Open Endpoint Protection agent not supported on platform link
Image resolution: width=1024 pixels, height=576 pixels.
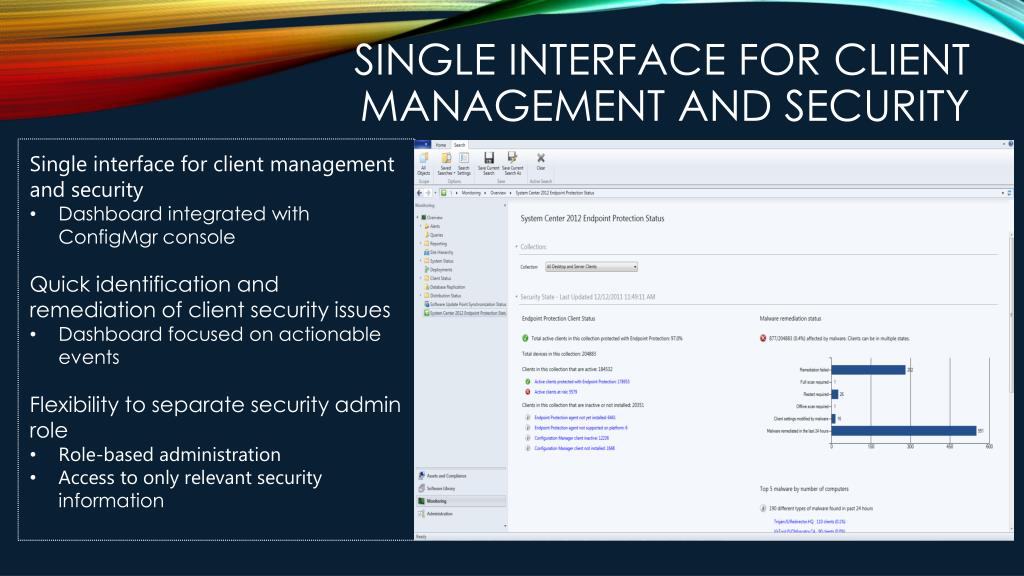(x=581, y=428)
